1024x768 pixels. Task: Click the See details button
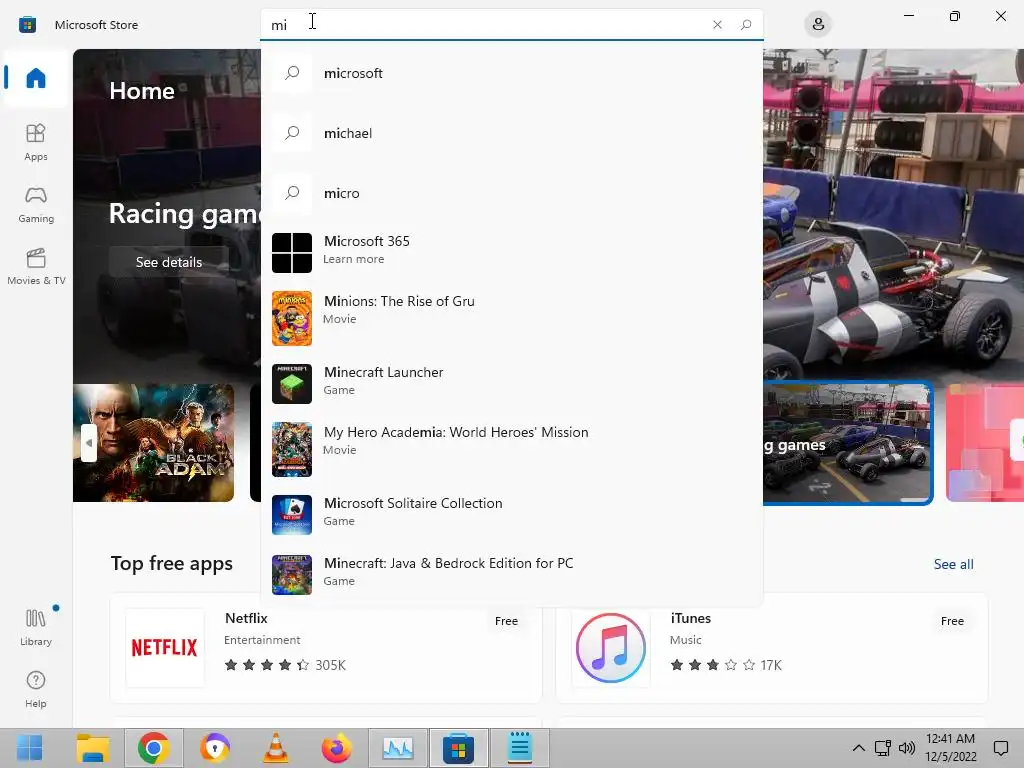(168, 262)
